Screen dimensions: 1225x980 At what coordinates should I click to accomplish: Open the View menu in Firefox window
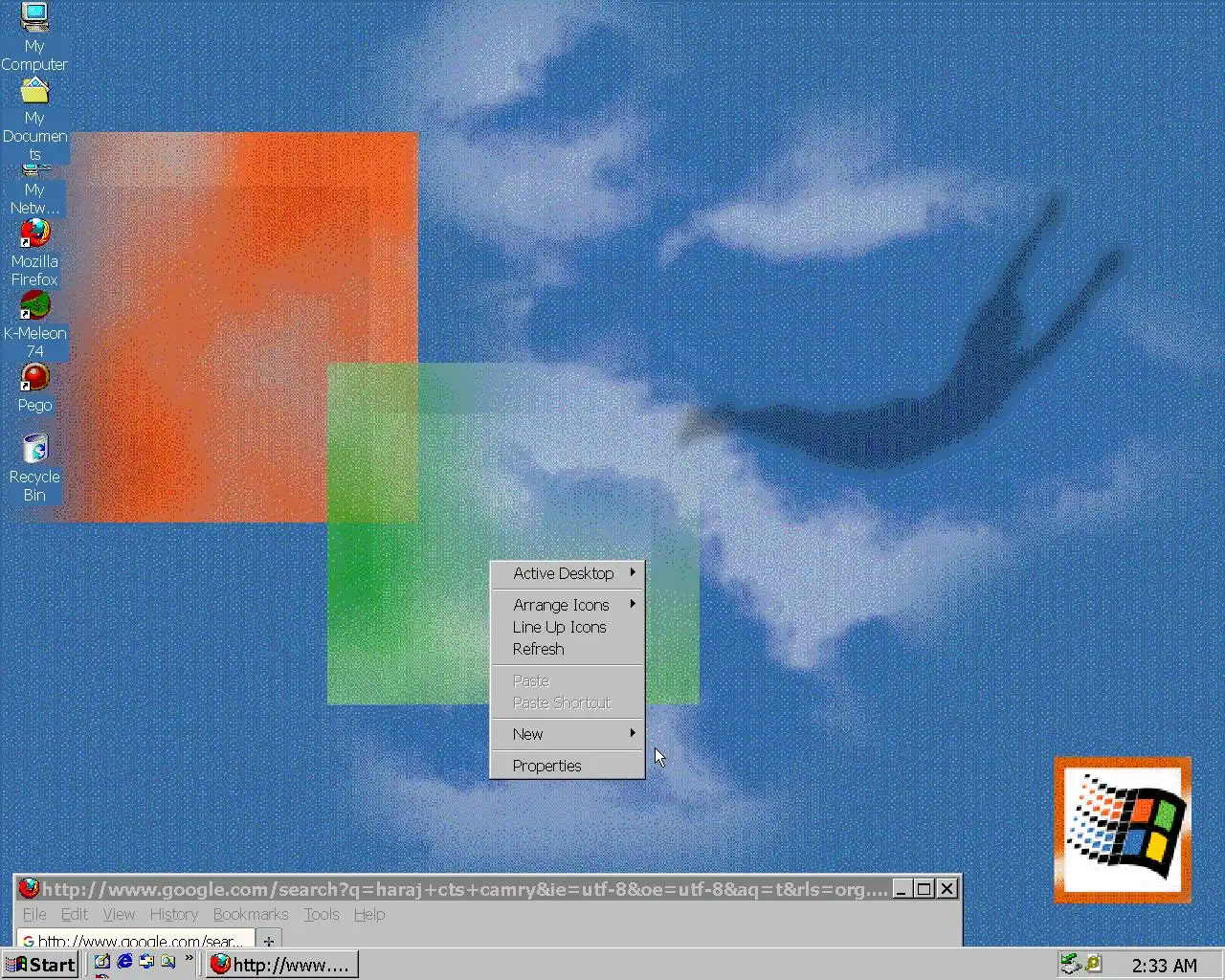(x=119, y=914)
